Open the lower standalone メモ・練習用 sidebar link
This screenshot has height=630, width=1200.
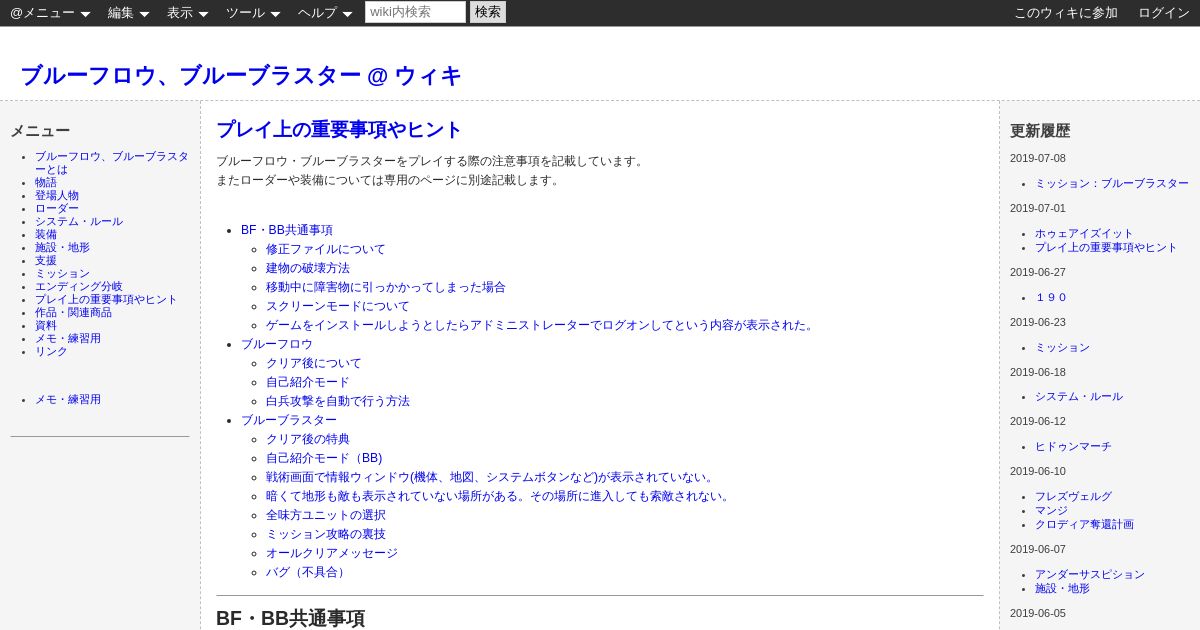tap(68, 400)
